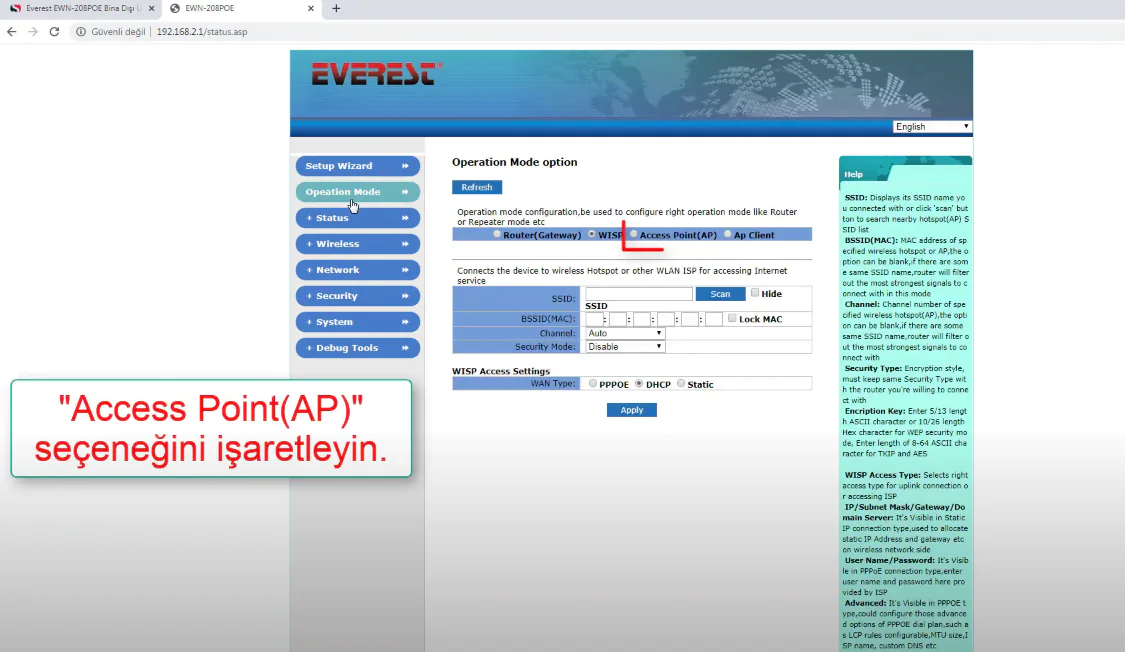This screenshot has width=1125, height=652.
Task: Select the Router(Gateway) operation mode
Action: coord(498,235)
